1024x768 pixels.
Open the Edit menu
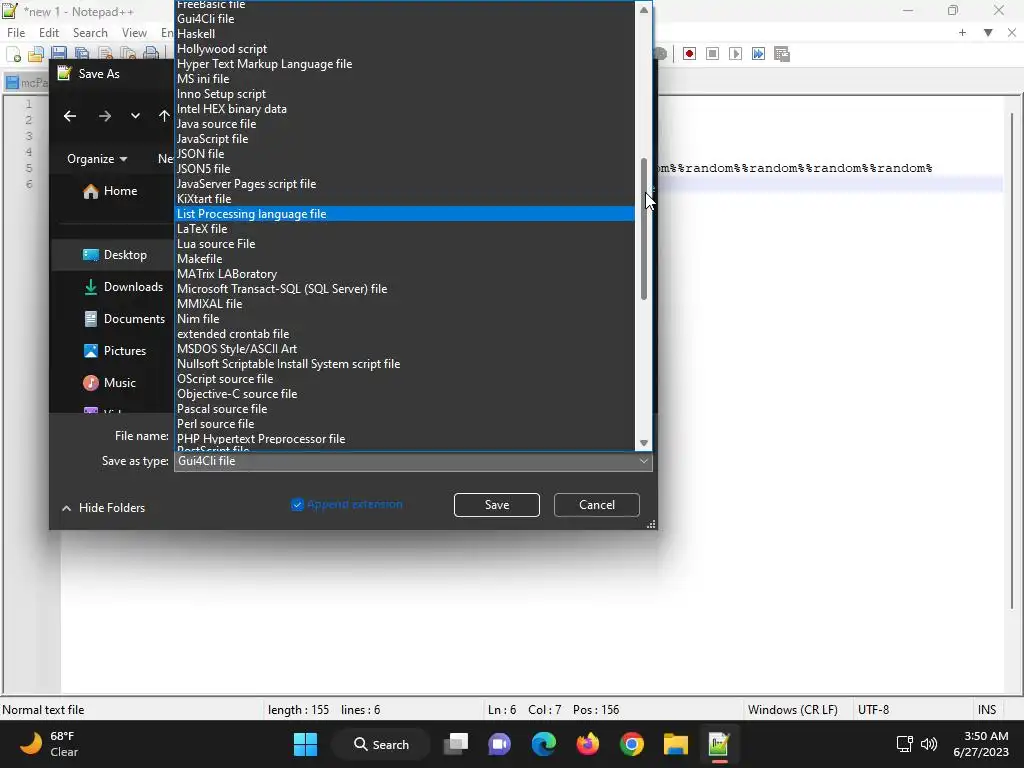click(x=48, y=33)
